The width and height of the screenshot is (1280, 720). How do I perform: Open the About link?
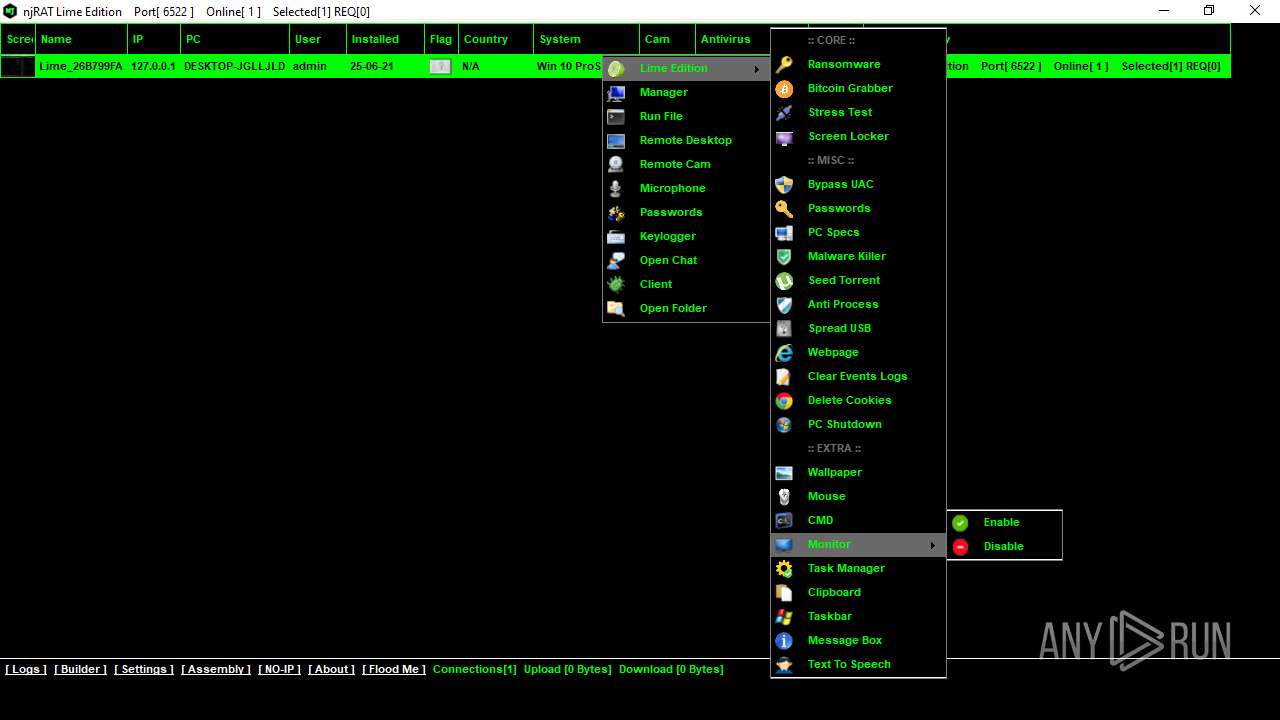tap(331, 669)
